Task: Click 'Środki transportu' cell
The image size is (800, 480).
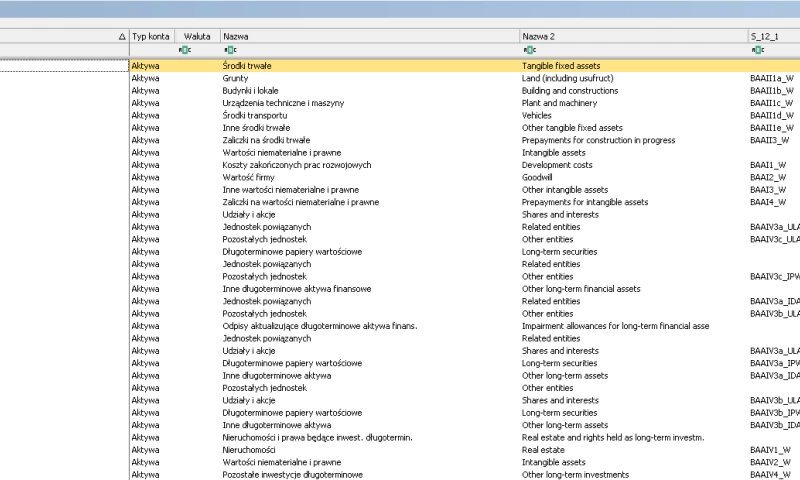Action: point(255,115)
